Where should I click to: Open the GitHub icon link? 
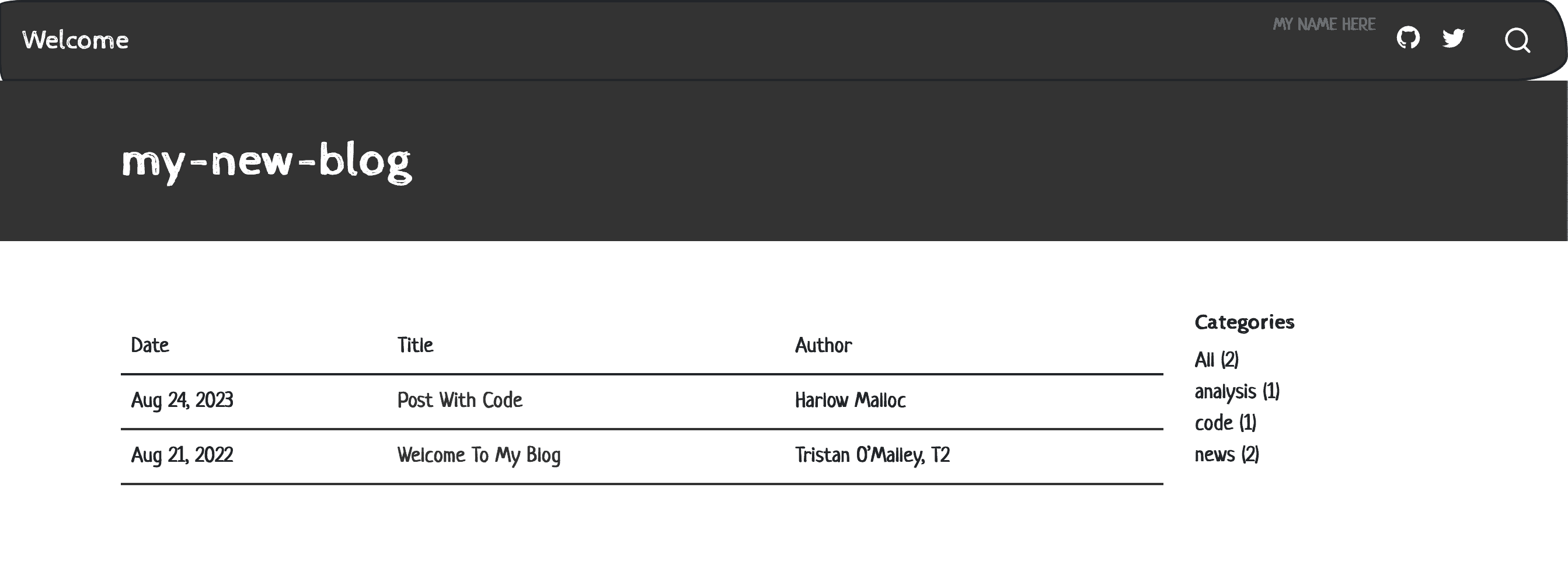1408,39
